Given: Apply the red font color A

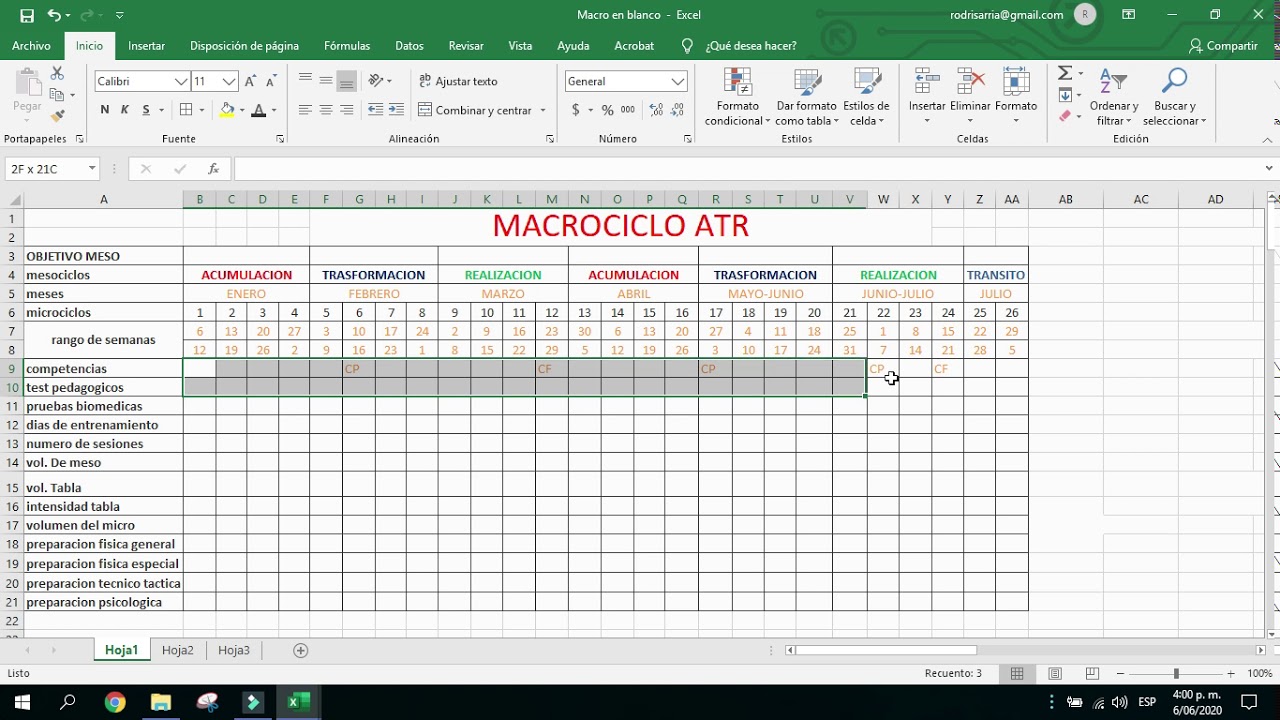Looking at the screenshot, I should tap(259, 110).
